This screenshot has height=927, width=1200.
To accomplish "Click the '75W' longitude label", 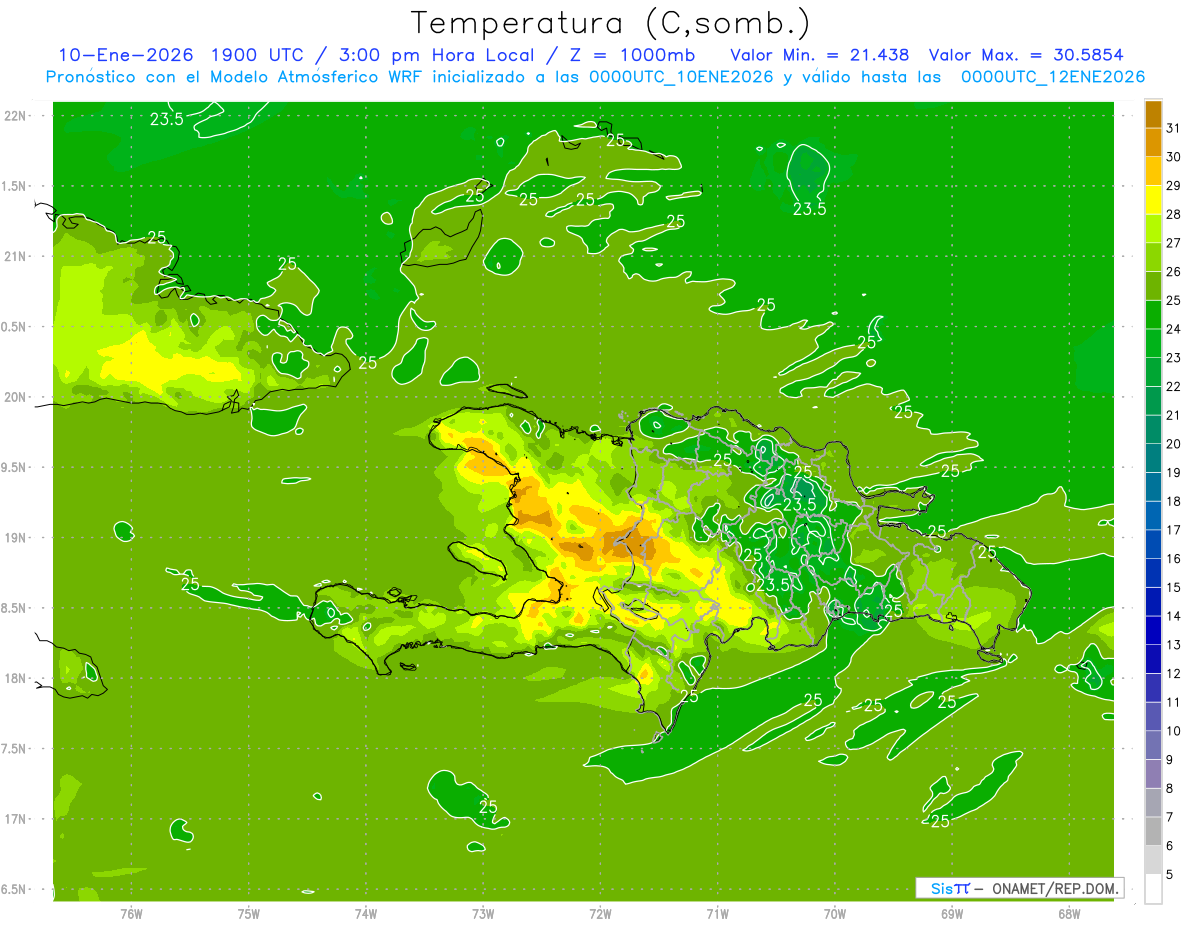I will pyautogui.click(x=249, y=914).
